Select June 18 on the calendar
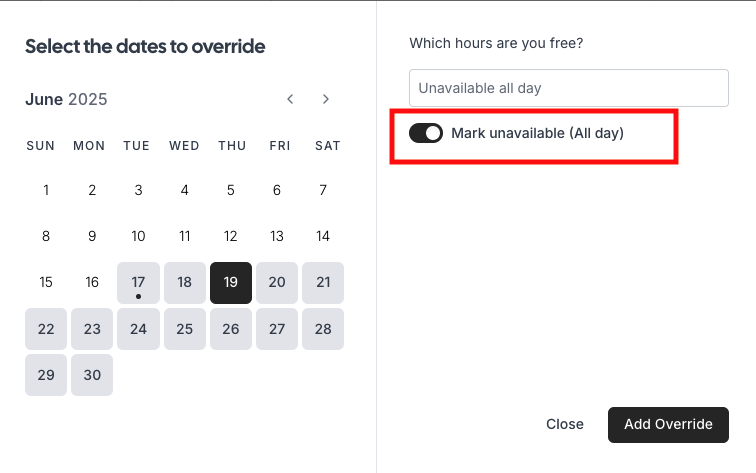 185,283
